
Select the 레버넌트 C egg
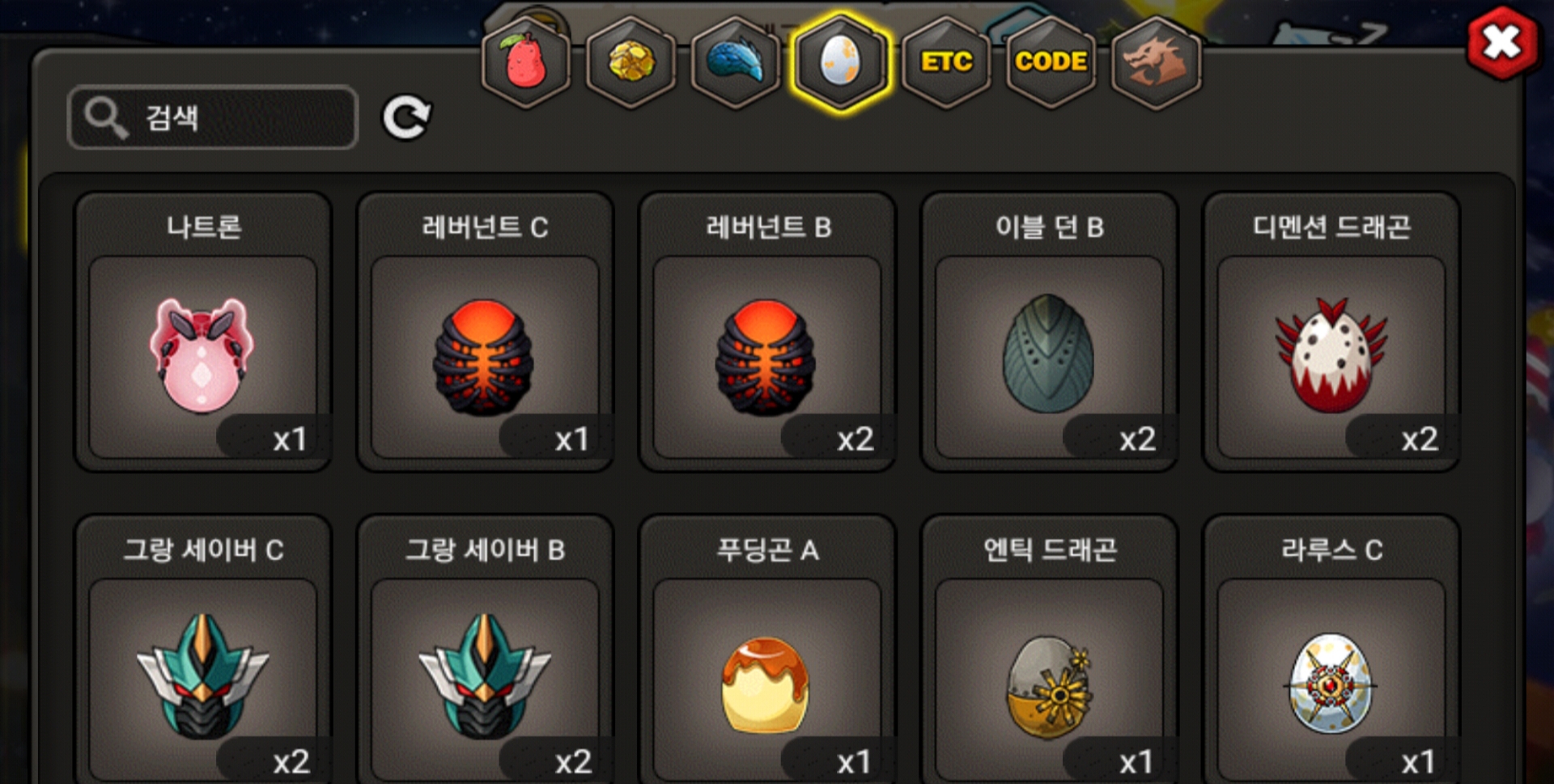click(x=485, y=332)
